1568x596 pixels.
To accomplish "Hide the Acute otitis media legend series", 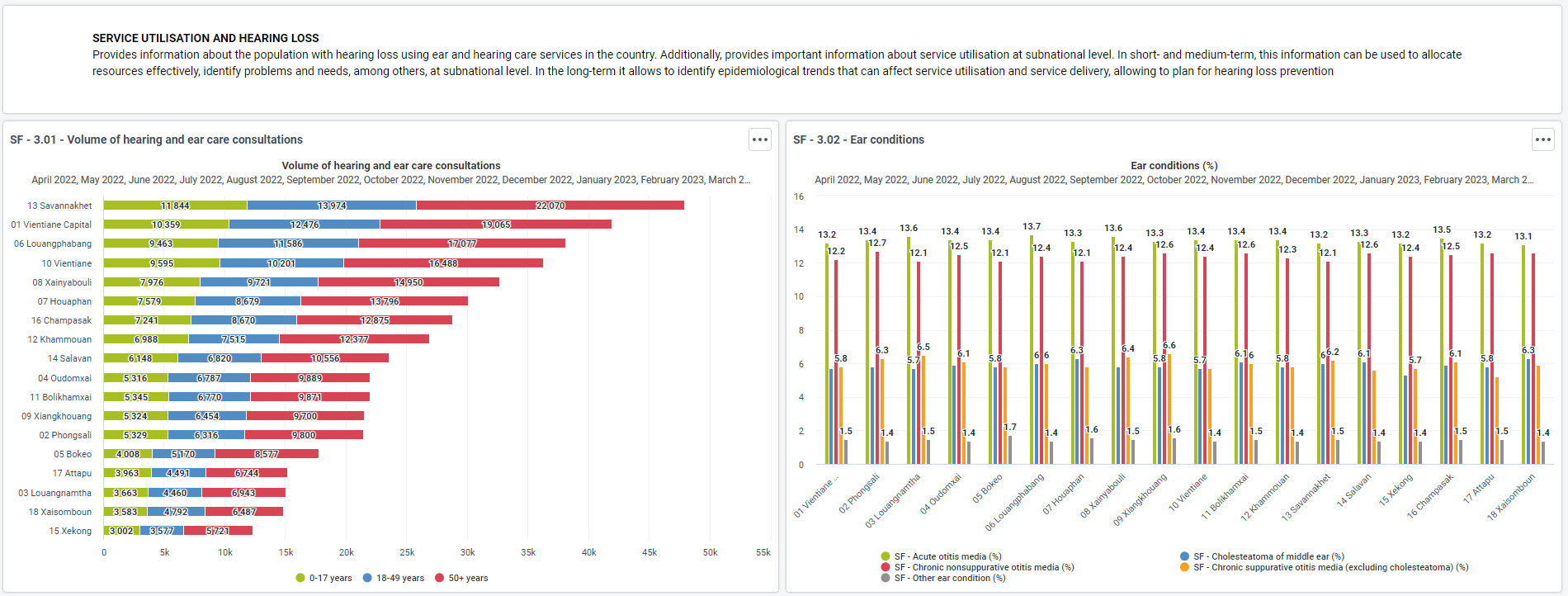I will click(x=941, y=556).
